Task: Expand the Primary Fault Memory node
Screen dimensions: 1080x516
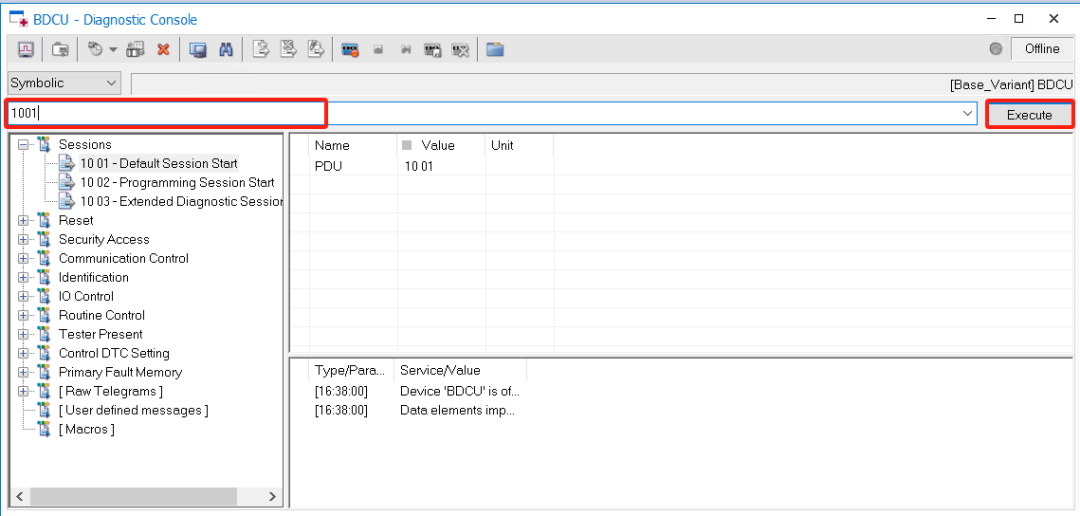Action: [24, 372]
